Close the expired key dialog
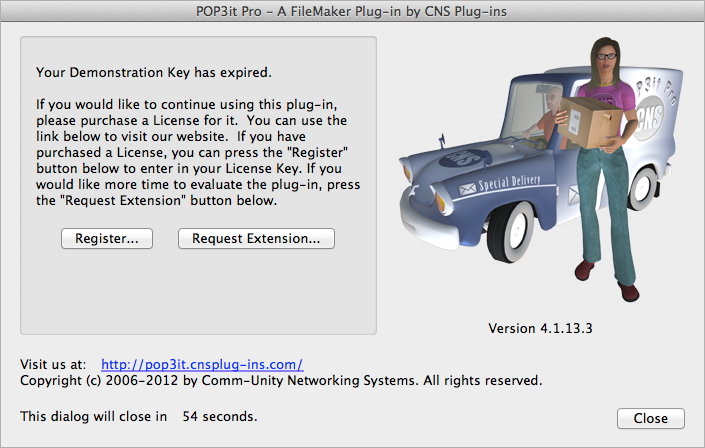The height and width of the screenshot is (448, 705). tap(651, 418)
